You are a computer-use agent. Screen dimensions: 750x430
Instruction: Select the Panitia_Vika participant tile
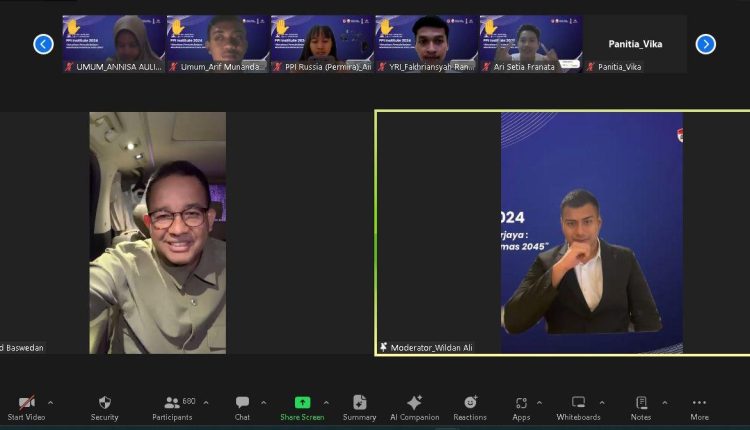[x=635, y=44]
